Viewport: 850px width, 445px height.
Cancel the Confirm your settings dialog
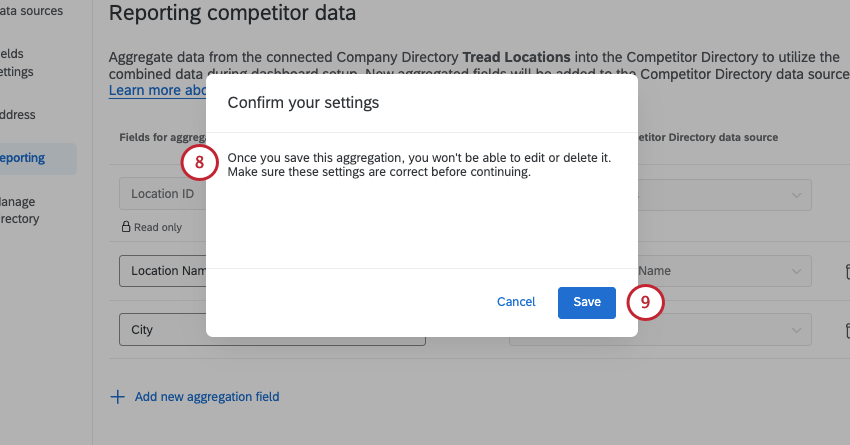pos(516,302)
